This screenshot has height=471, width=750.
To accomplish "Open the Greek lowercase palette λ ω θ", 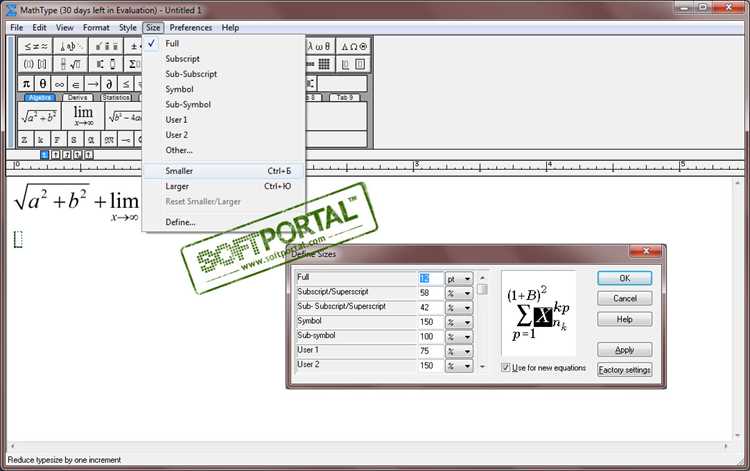I will click(x=320, y=46).
